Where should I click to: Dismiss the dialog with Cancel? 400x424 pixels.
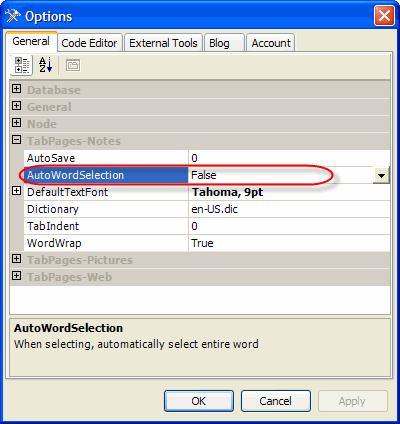tap(276, 401)
